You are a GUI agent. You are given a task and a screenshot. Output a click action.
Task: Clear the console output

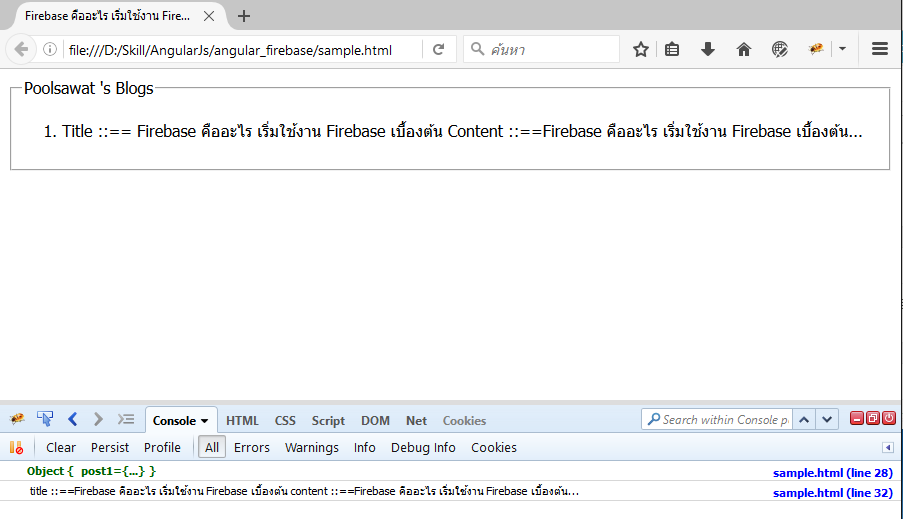click(60, 448)
